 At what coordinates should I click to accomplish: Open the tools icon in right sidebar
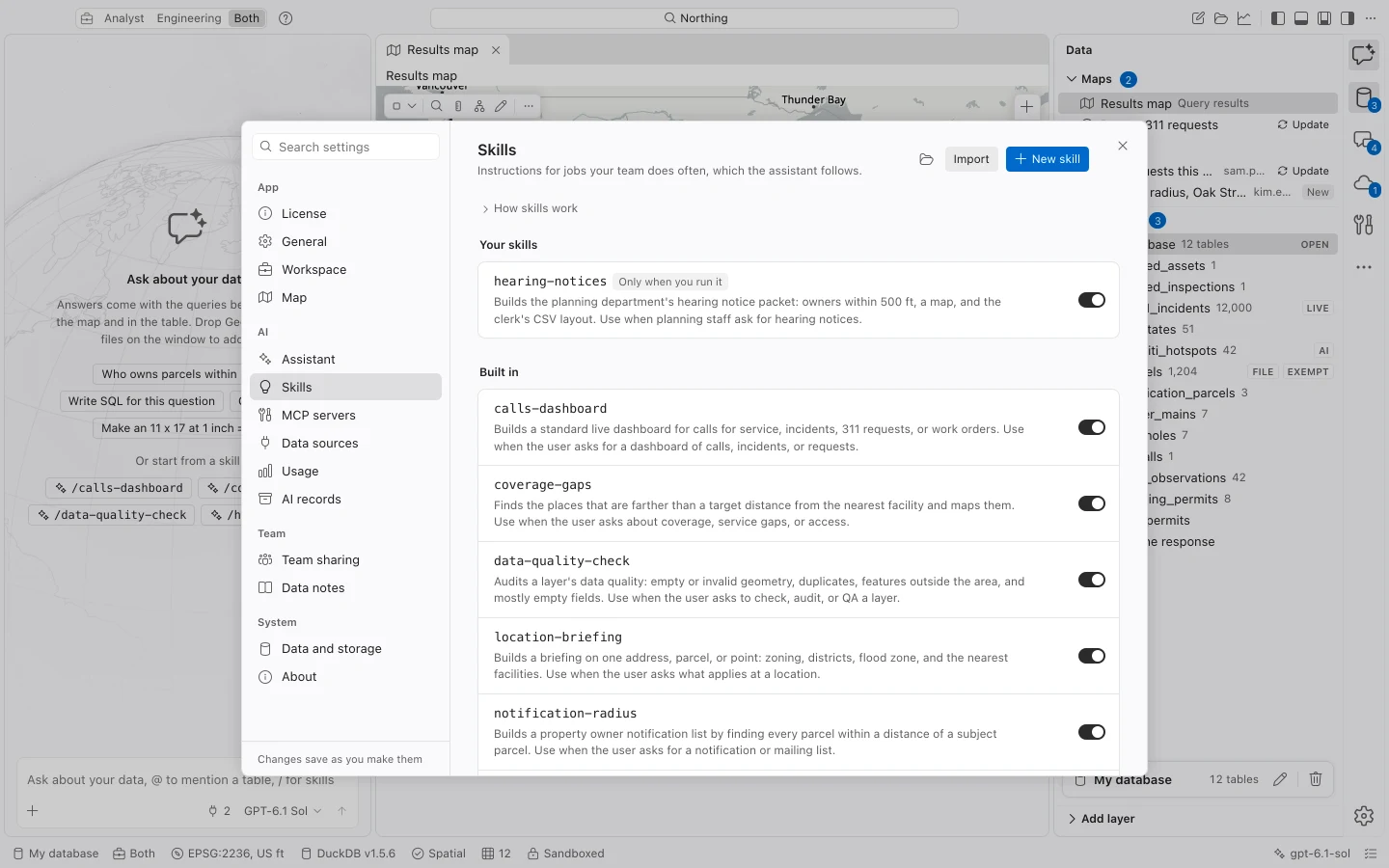coord(1363,225)
